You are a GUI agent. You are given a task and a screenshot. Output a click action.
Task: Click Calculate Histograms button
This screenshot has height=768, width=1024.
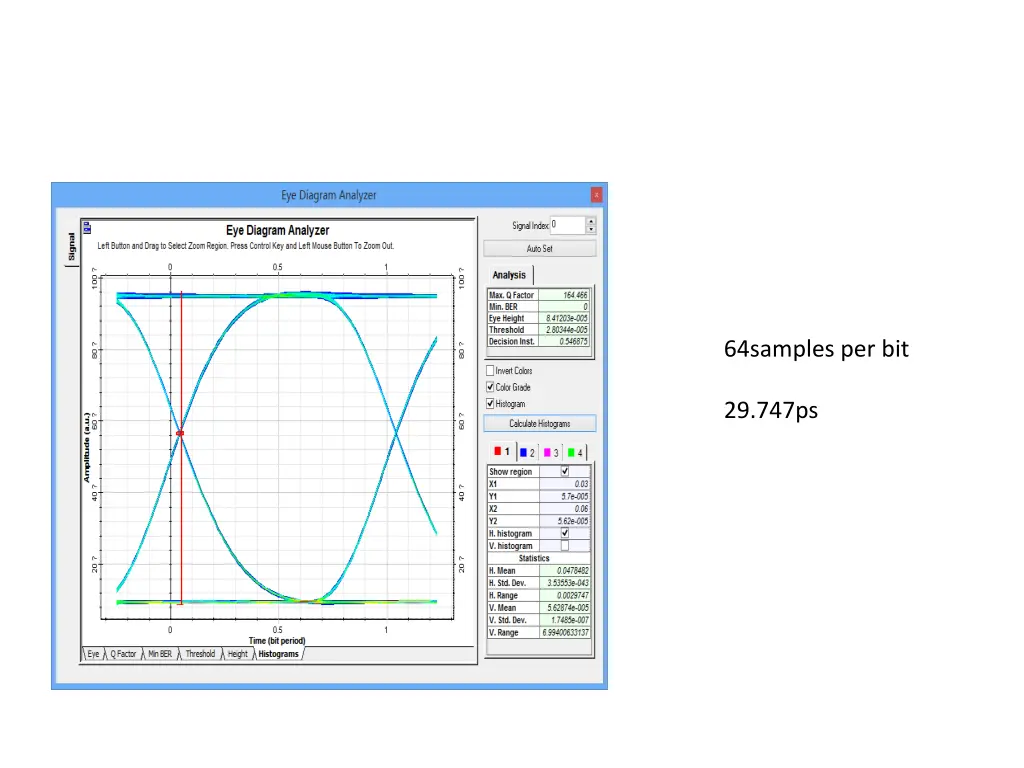(x=539, y=424)
